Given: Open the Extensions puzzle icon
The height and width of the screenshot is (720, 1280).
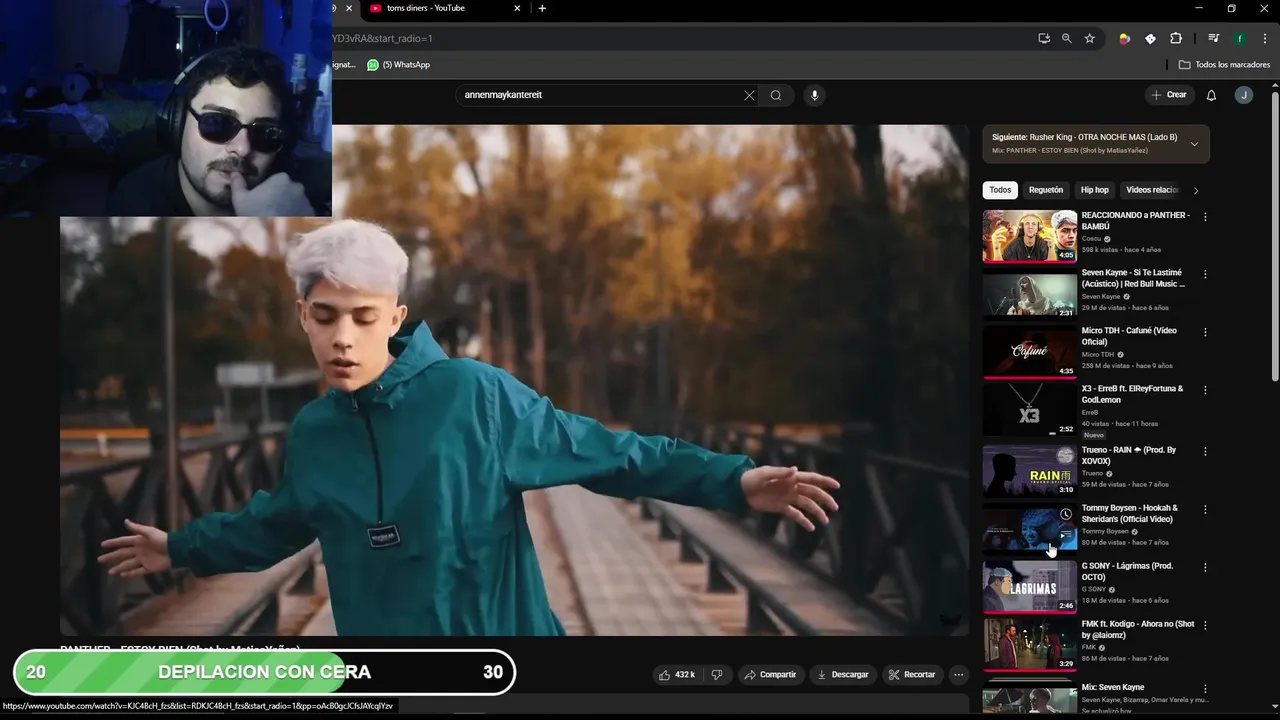Looking at the screenshot, I should click(x=1176, y=38).
